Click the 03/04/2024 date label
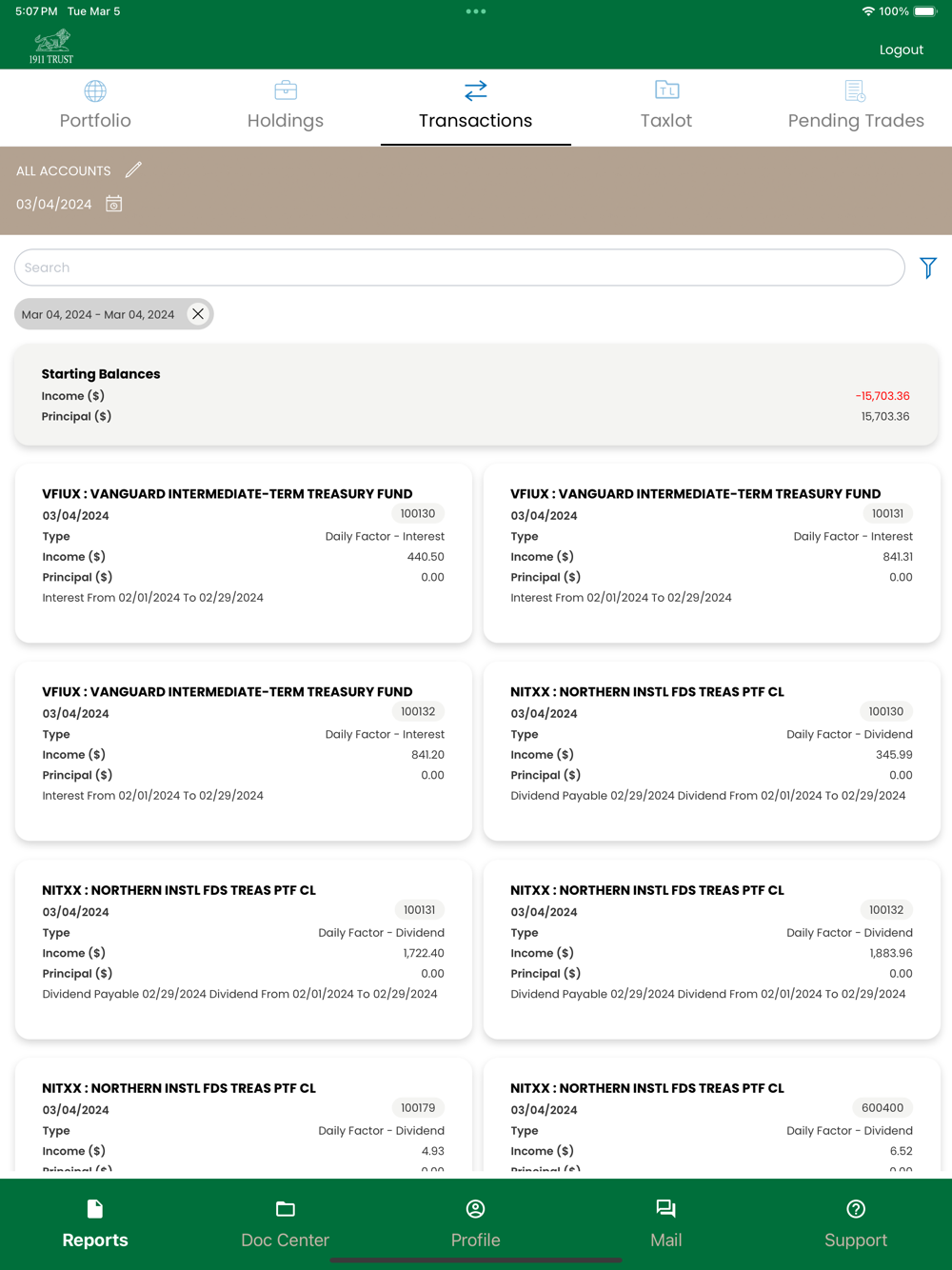Screen dimensions: 952x1270 54,204
